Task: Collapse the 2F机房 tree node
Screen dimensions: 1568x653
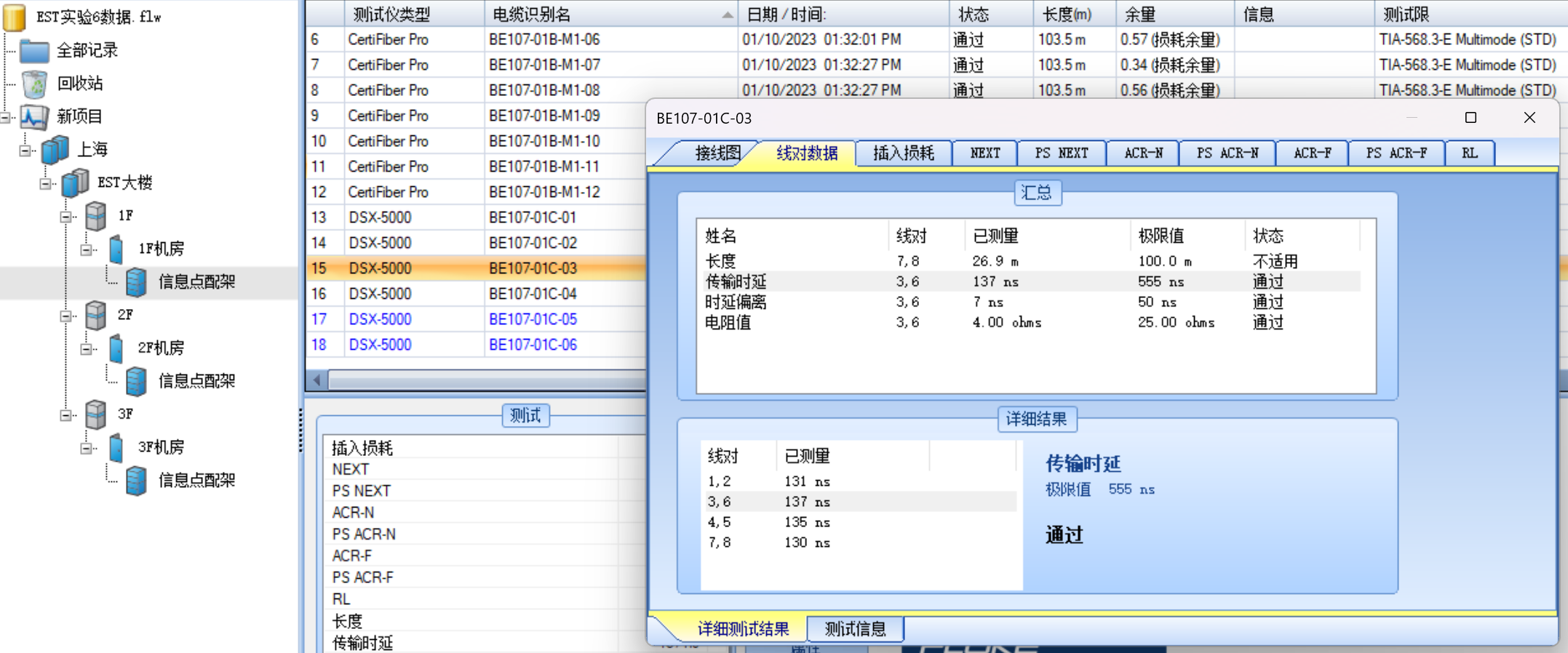Action: coord(87,348)
